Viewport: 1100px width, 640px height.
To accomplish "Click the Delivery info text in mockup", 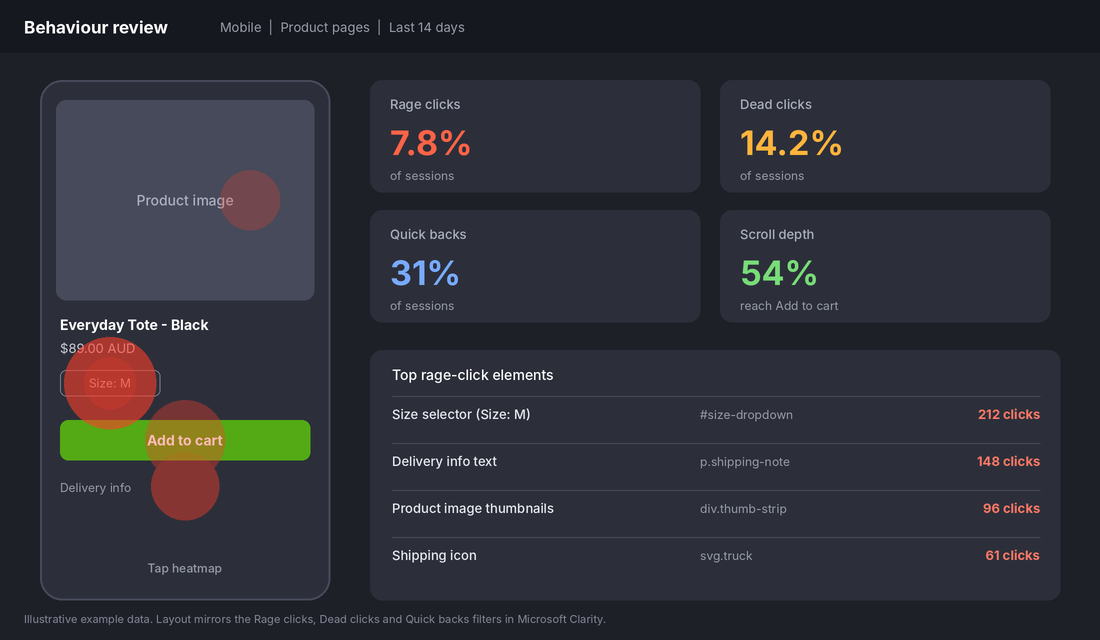I will 95,488.
